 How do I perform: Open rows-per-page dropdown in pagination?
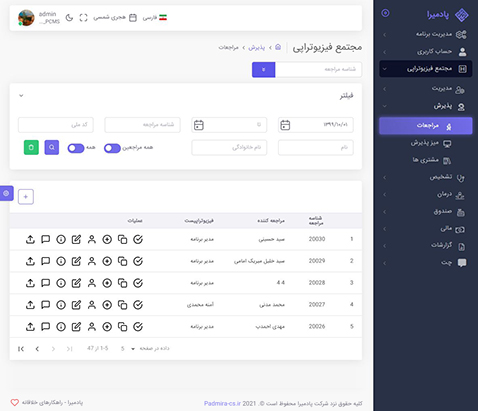pos(127,349)
